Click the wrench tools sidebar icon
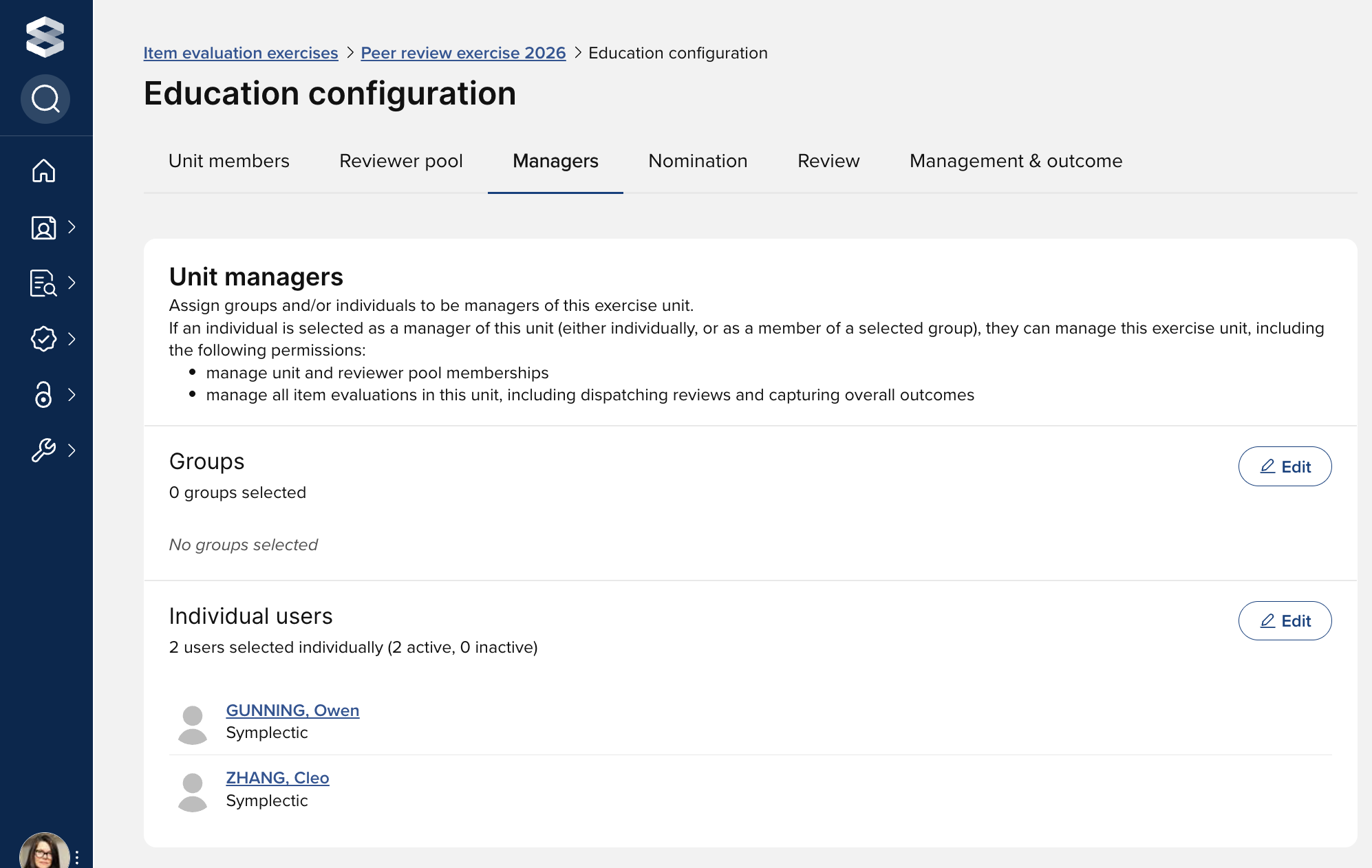The image size is (1372, 868). (x=43, y=450)
